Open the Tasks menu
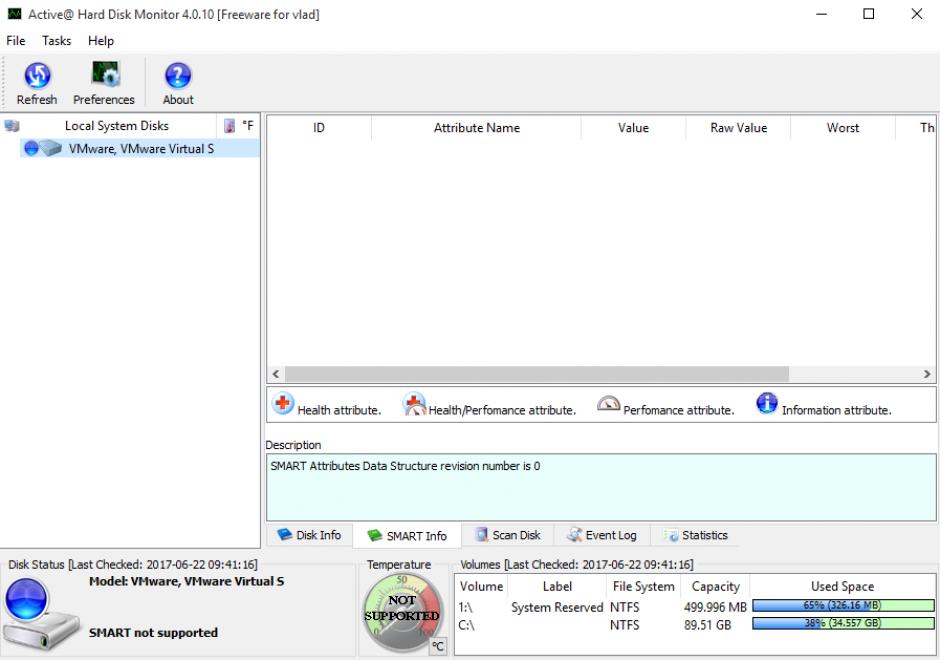This screenshot has height=660, width=940. pos(56,41)
